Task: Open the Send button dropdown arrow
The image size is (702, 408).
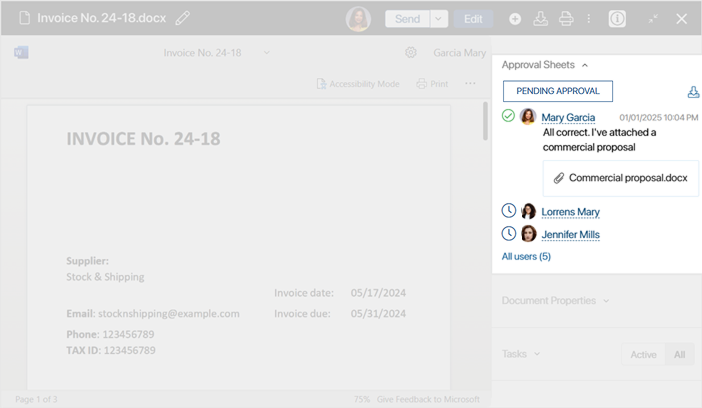Action: click(438, 19)
